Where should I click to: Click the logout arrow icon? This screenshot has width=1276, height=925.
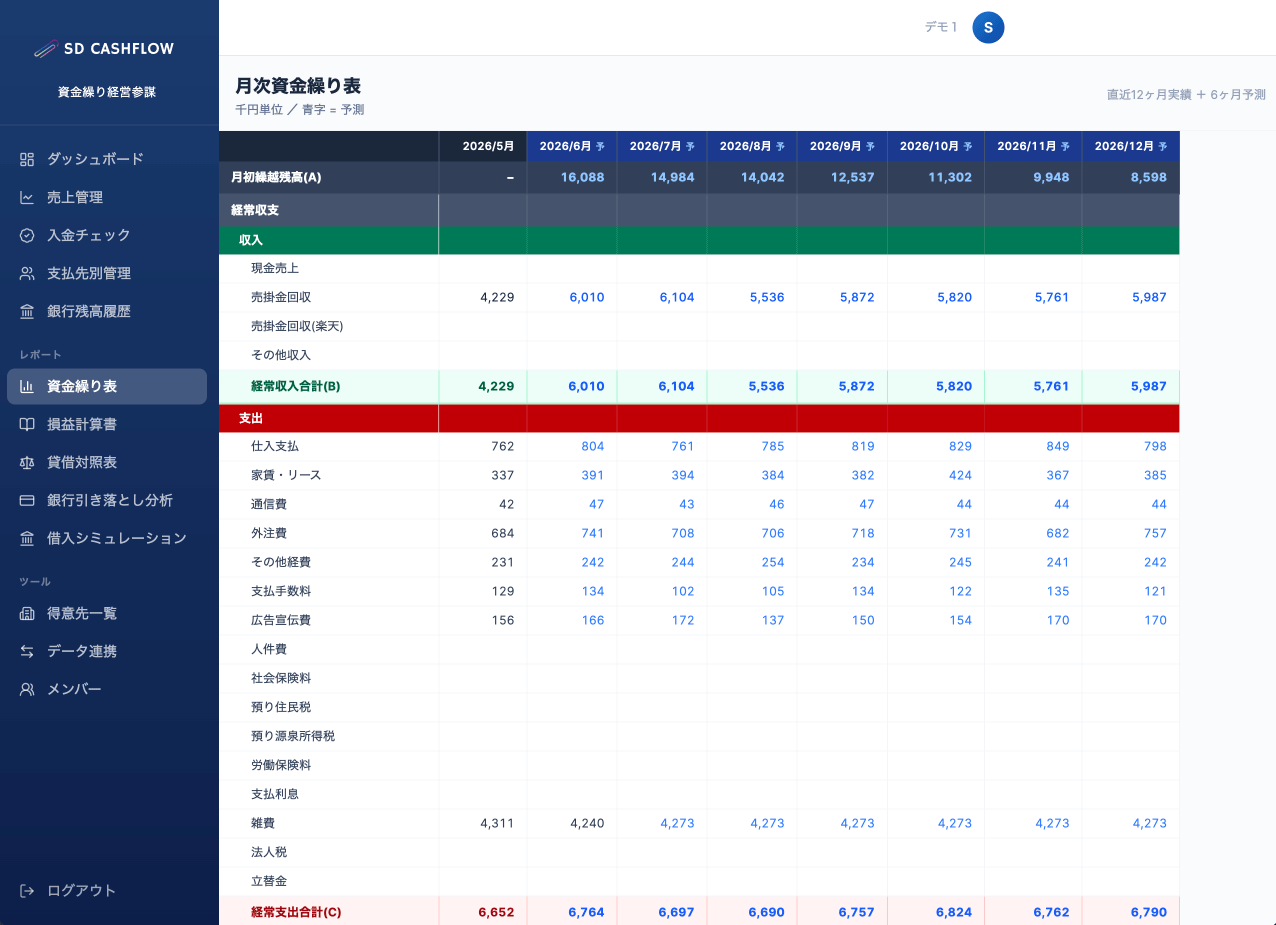pos(27,890)
